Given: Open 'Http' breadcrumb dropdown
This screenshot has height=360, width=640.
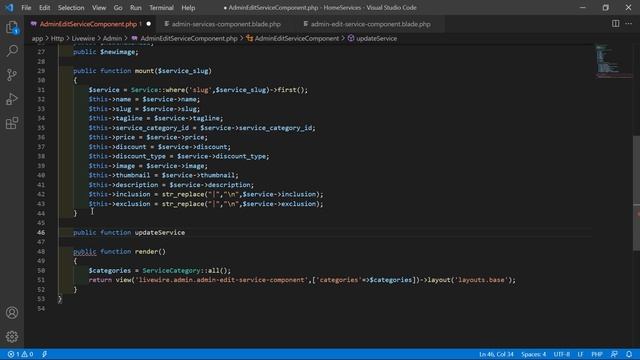Looking at the screenshot, I should [57, 38].
